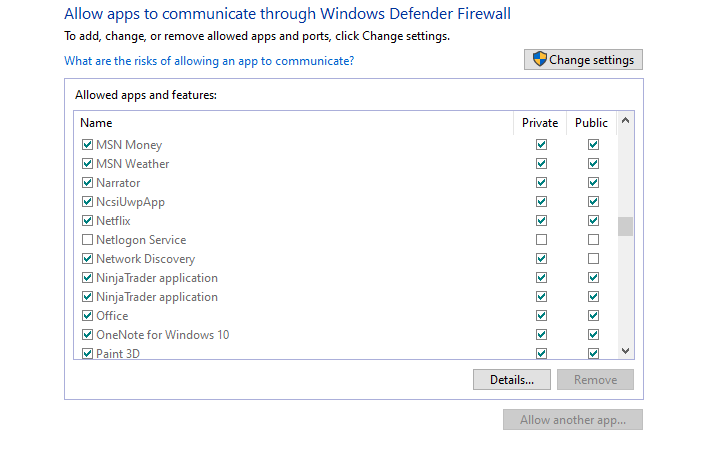The width and height of the screenshot is (711, 461).
Task: Uncheck Private for Office
Action: [541, 316]
